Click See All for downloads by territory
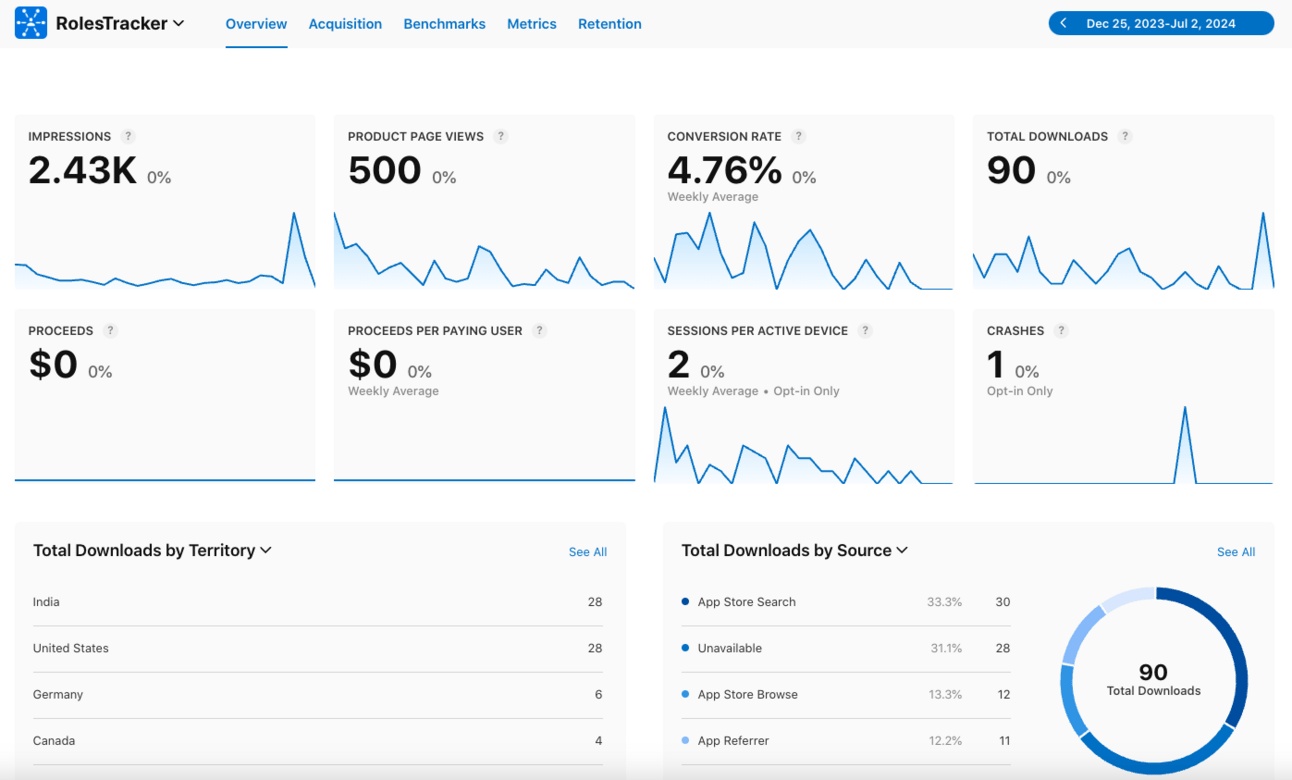 [x=588, y=552]
